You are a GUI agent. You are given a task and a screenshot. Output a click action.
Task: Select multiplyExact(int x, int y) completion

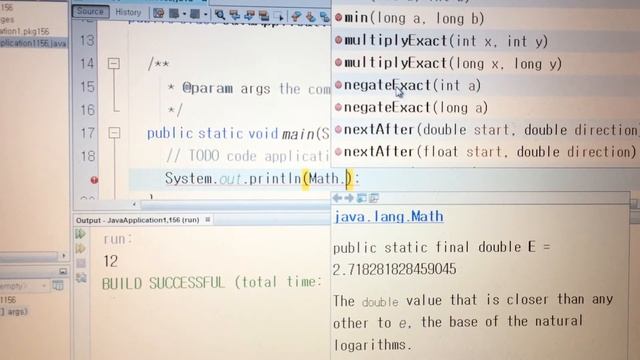click(x=485, y=41)
